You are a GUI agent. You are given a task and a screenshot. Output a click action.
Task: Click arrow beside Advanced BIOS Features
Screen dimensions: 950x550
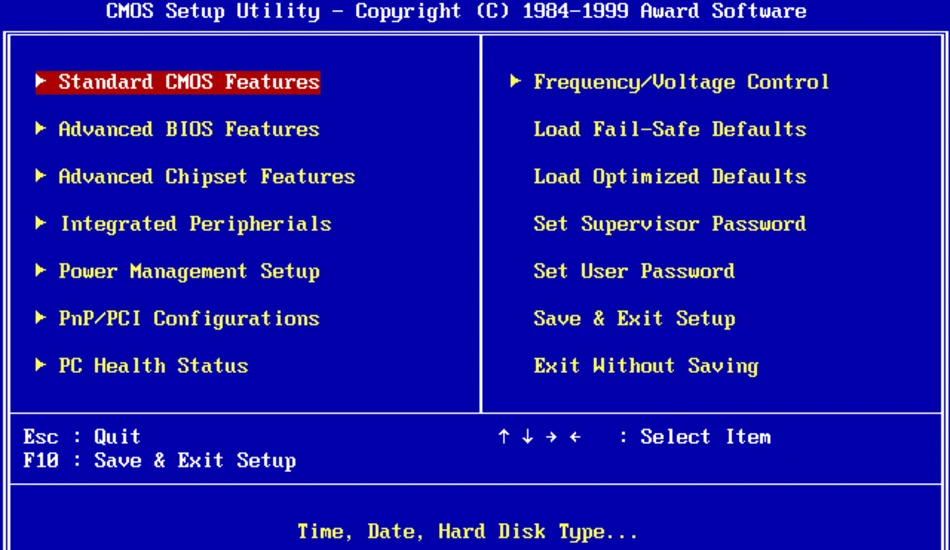(41, 128)
